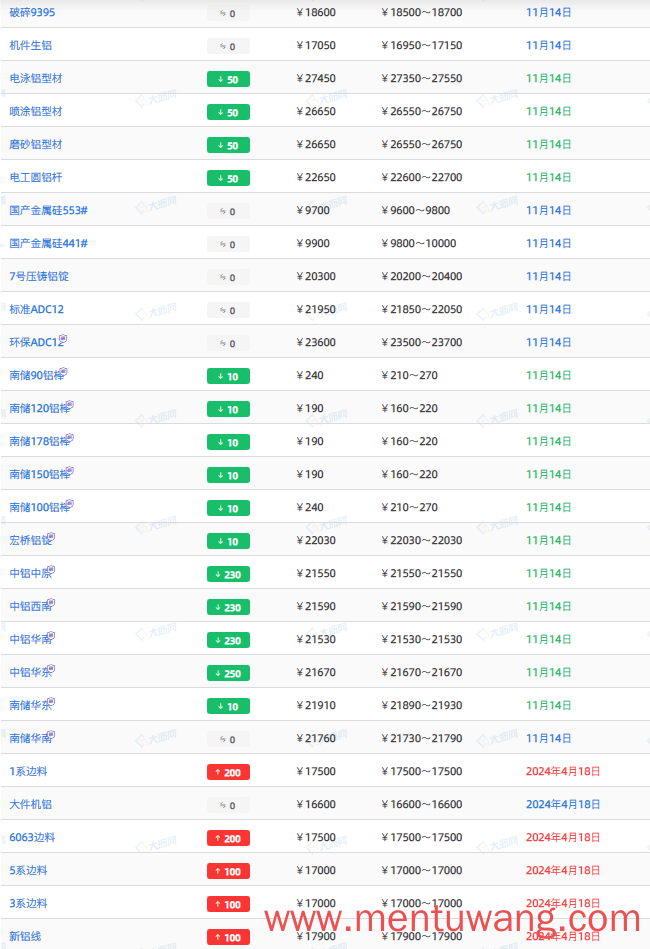Click the green ↓50 badge for 电泳铝型材
650x949 pixels.
point(228,79)
